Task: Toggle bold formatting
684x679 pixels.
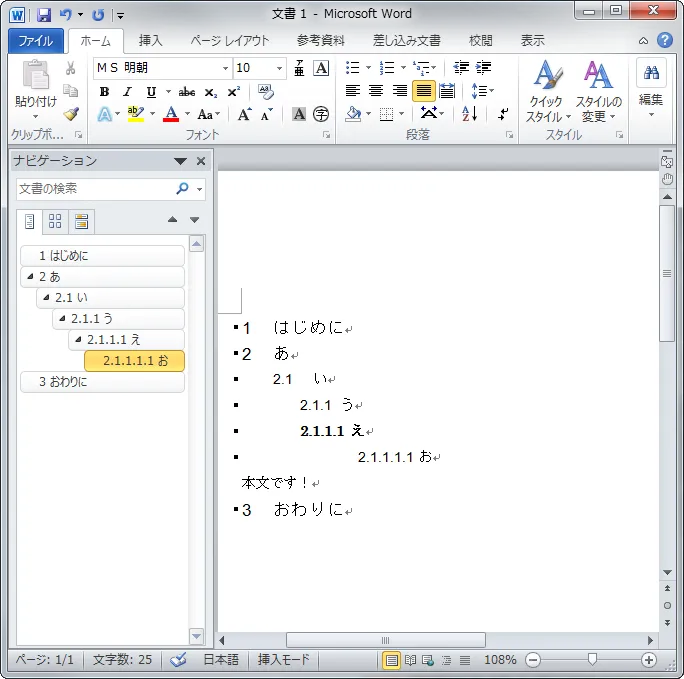Action: pos(104,92)
